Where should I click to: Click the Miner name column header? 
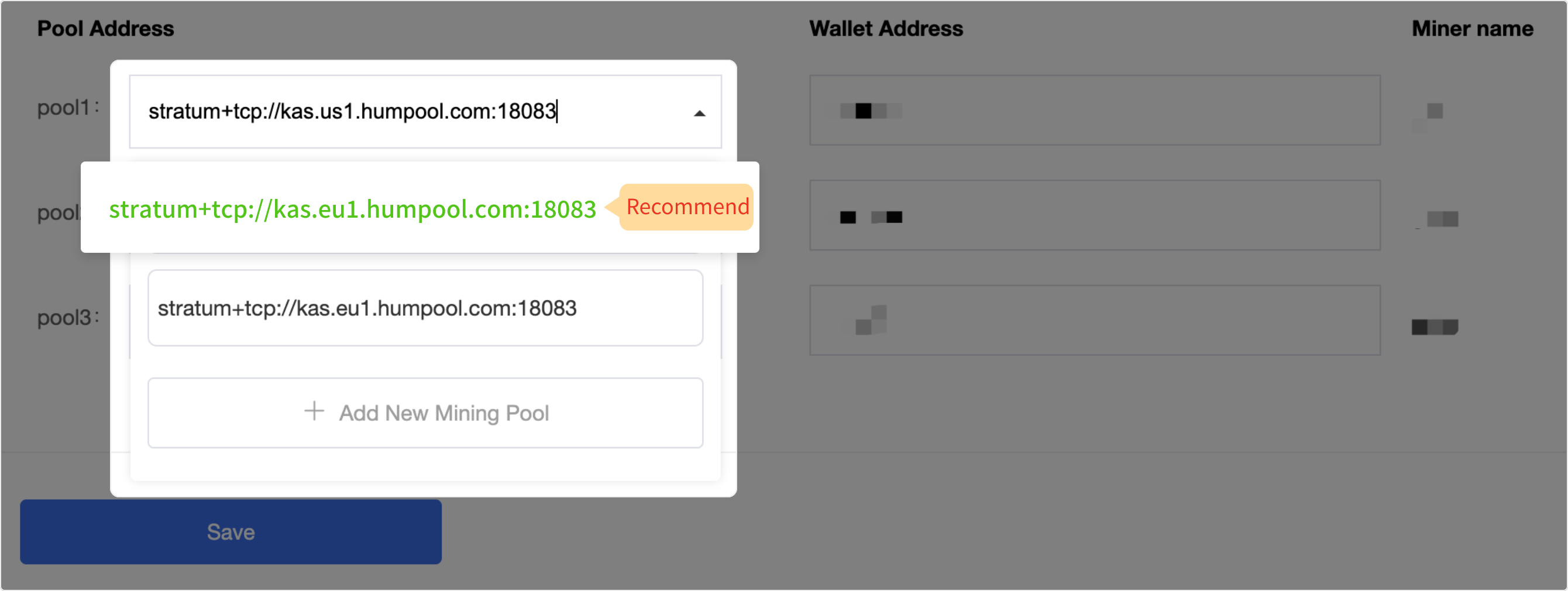pos(1472,29)
